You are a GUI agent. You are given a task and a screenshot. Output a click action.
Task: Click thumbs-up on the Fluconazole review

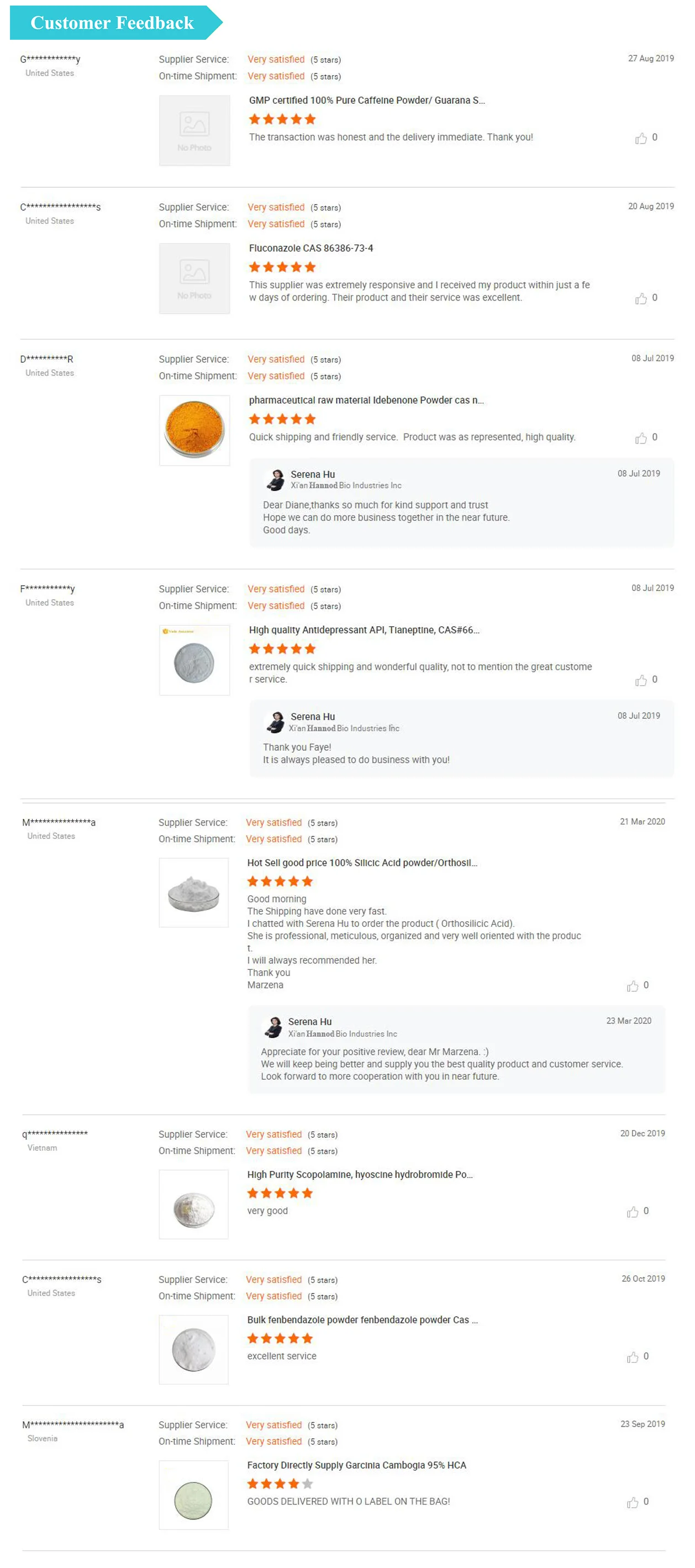click(641, 298)
